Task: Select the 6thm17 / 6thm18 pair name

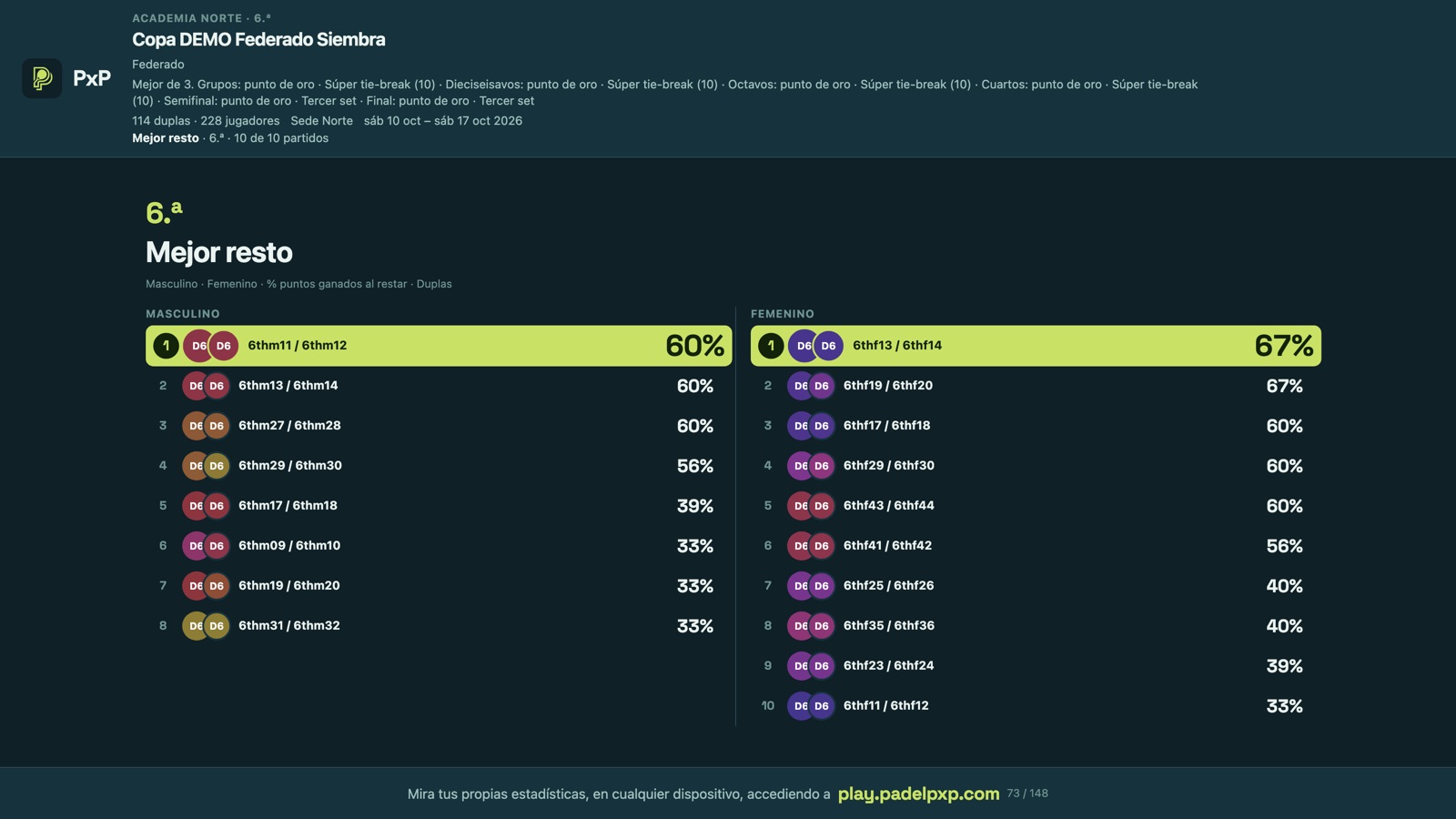Action: tap(288, 506)
